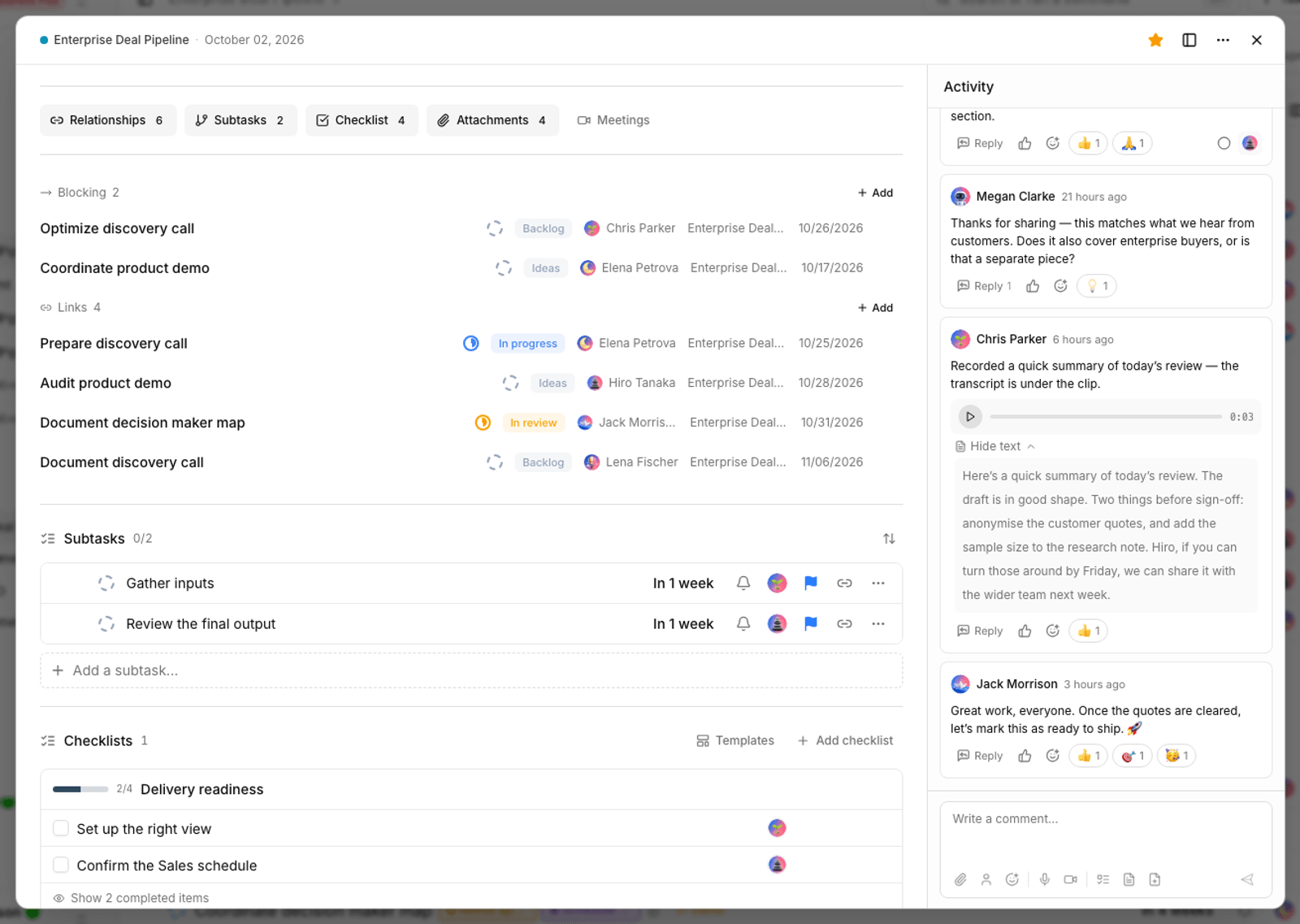1300x924 pixels.
Task: Record voice clip with microphone icon
Action: point(1045,879)
